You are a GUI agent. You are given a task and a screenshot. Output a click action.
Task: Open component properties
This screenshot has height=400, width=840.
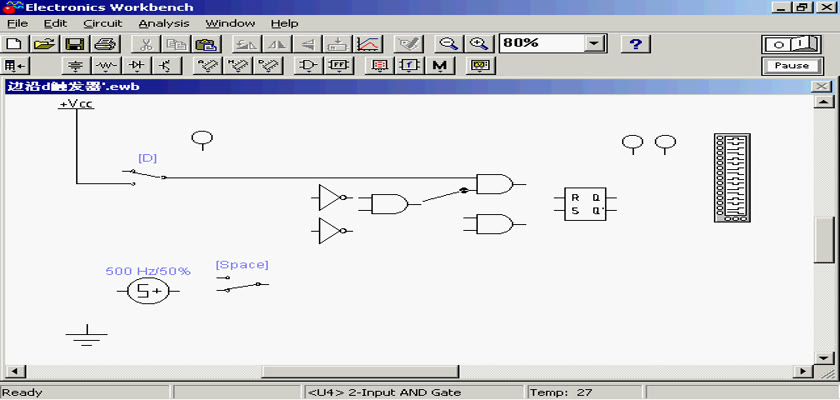pyautogui.click(x=407, y=43)
